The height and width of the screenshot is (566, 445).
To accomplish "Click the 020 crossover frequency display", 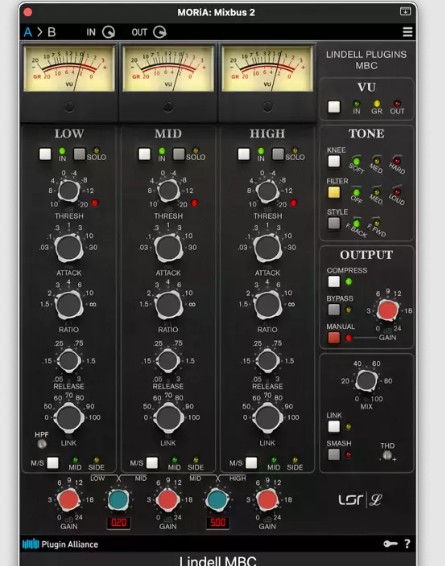I will (118, 523).
